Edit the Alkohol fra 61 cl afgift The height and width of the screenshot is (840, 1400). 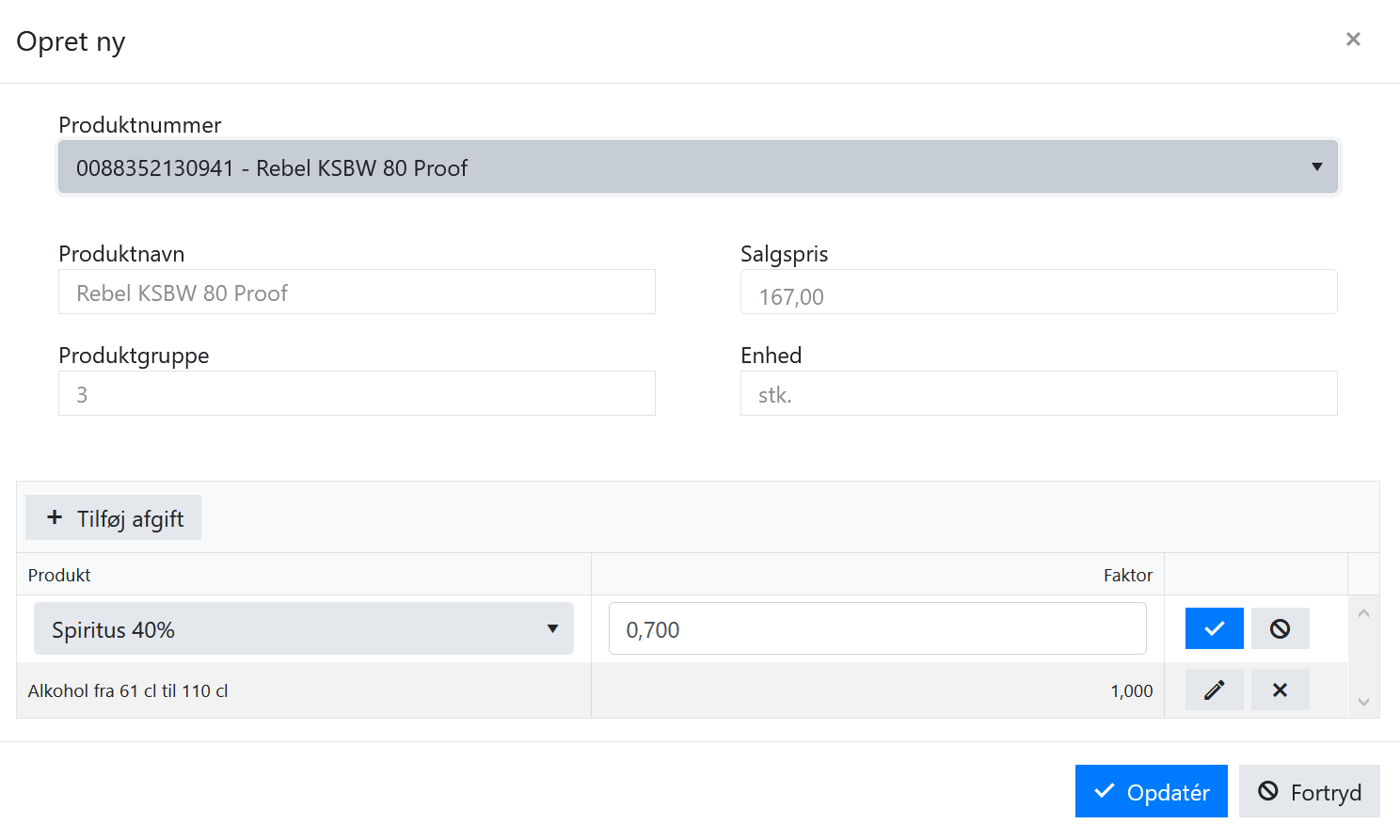pyautogui.click(x=1214, y=689)
